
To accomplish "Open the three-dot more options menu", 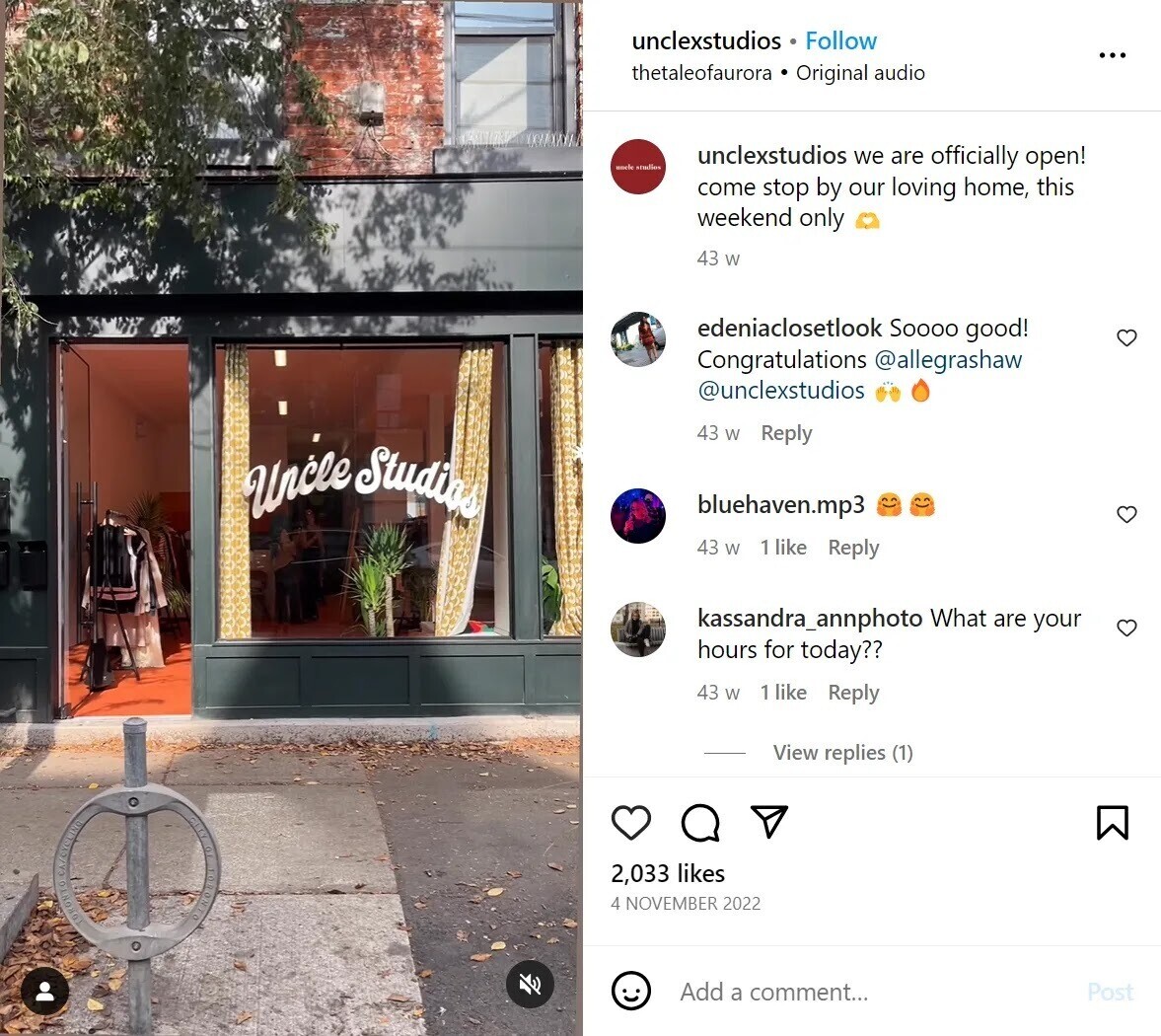I will click(x=1112, y=55).
